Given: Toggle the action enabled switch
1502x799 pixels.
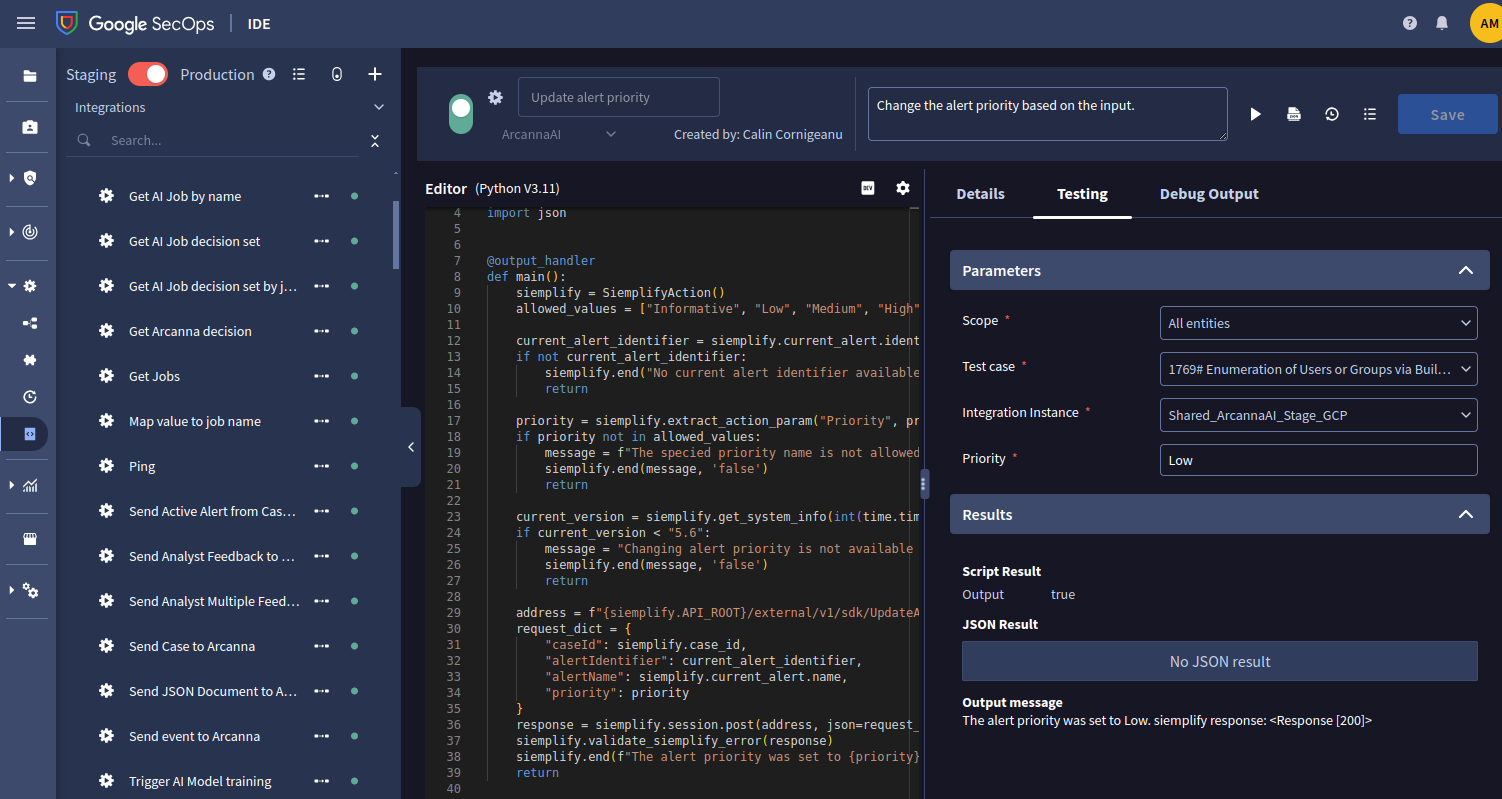Looking at the screenshot, I should click(x=461, y=114).
